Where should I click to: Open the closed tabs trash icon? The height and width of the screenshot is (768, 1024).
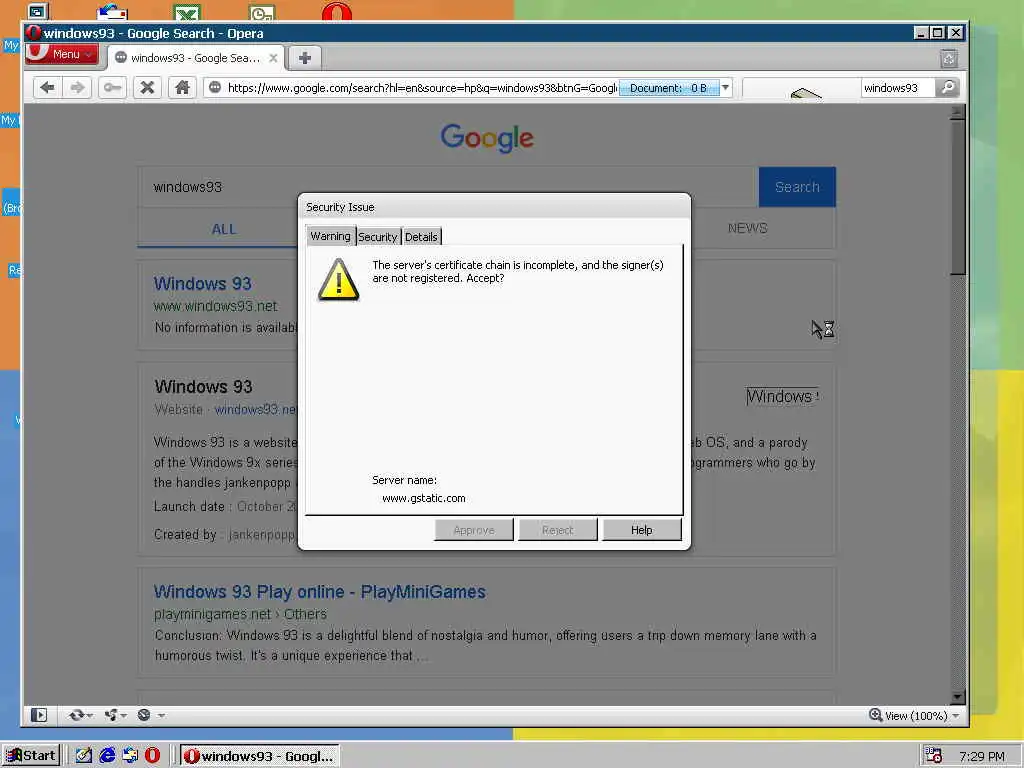click(949, 59)
